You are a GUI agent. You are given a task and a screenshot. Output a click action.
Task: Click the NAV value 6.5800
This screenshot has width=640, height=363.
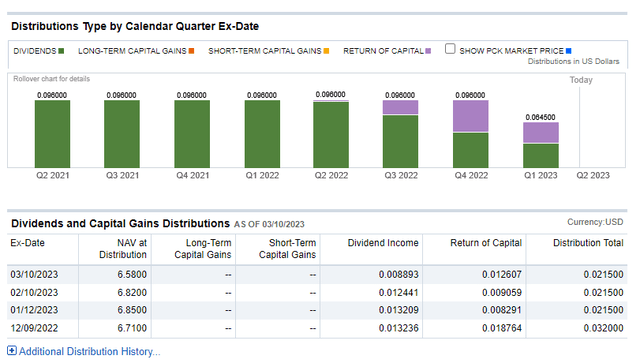[x=132, y=274]
